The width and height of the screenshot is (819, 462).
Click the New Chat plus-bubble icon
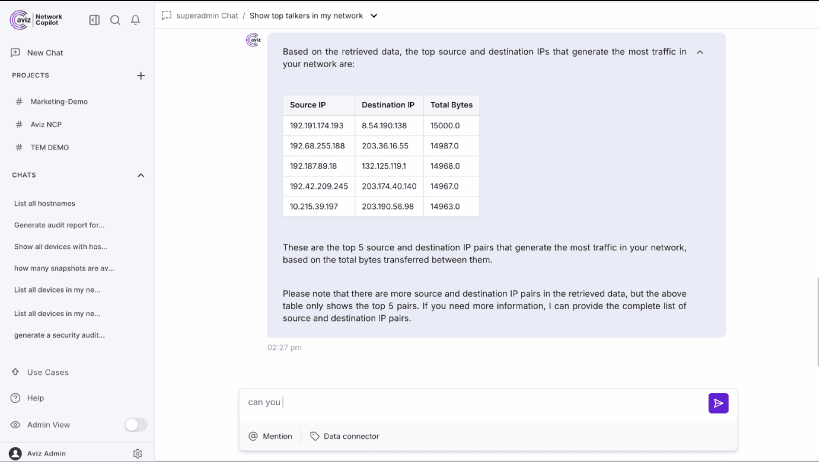(x=15, y=53)
